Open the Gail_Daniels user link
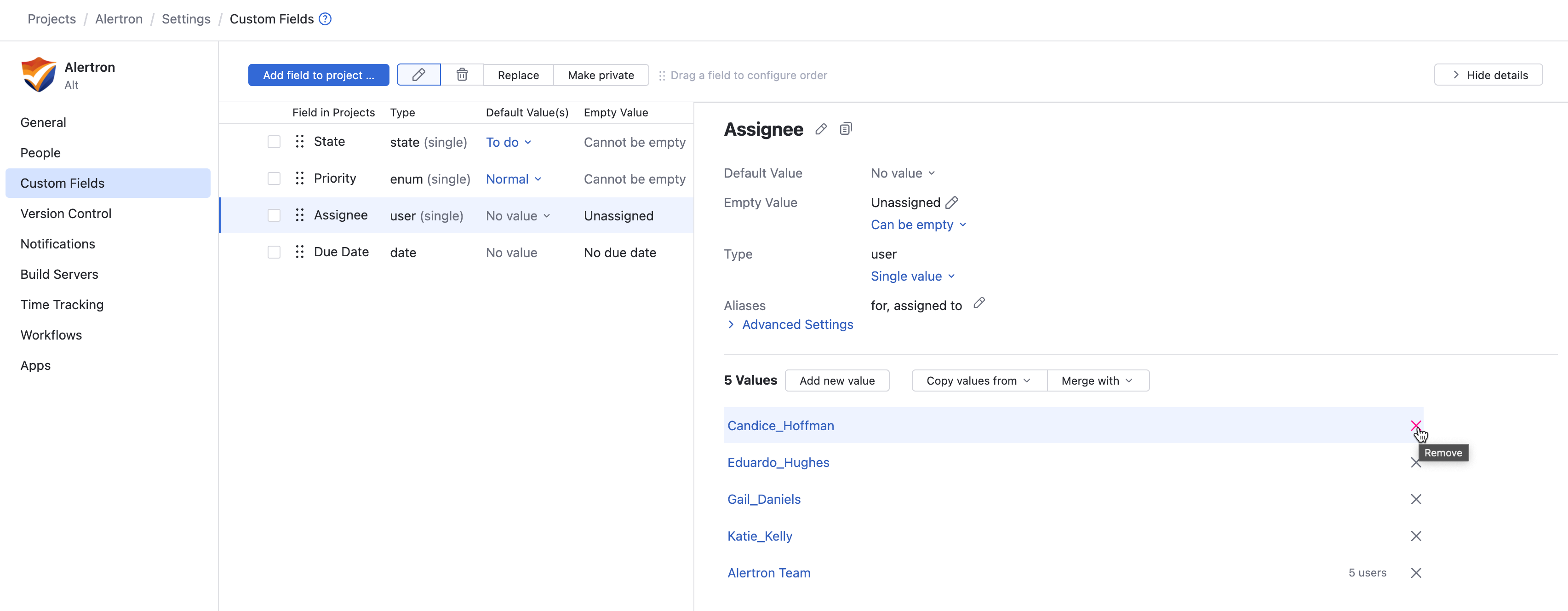 [764, 500]
